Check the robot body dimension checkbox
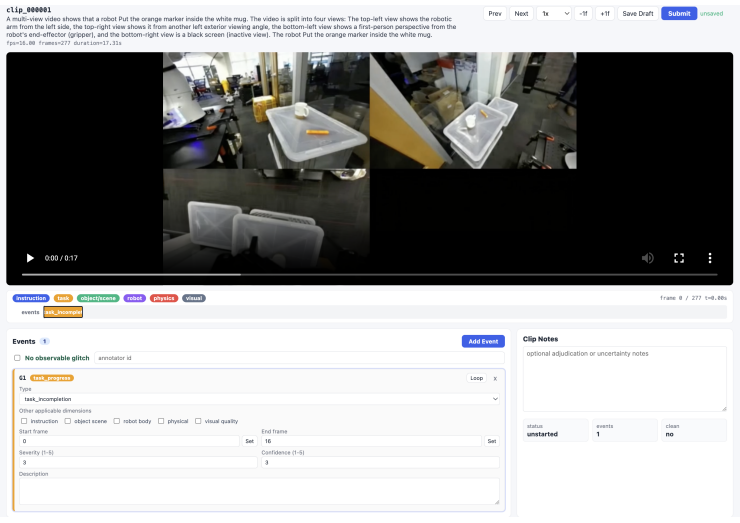 [x=117, y=421]
